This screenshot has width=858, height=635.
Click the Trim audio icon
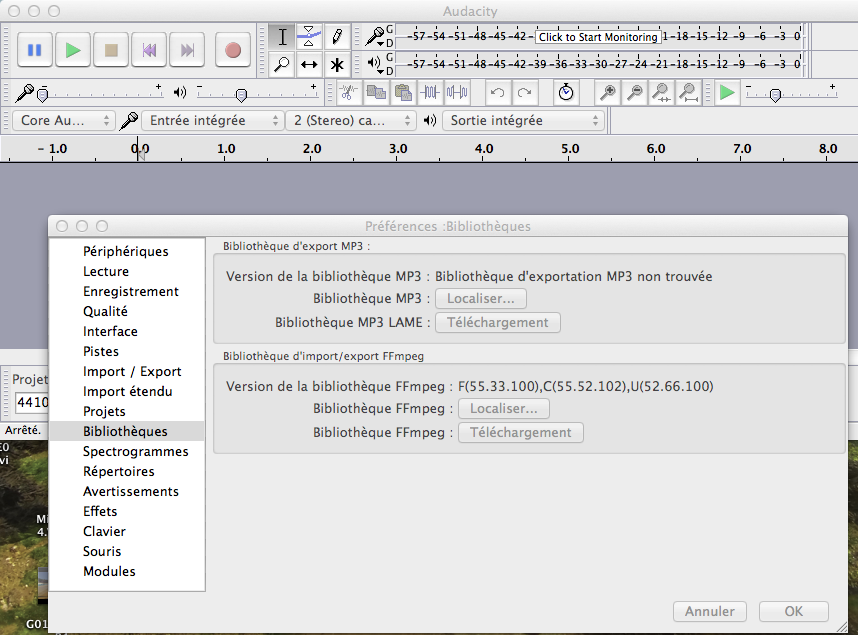pos(430,93)
